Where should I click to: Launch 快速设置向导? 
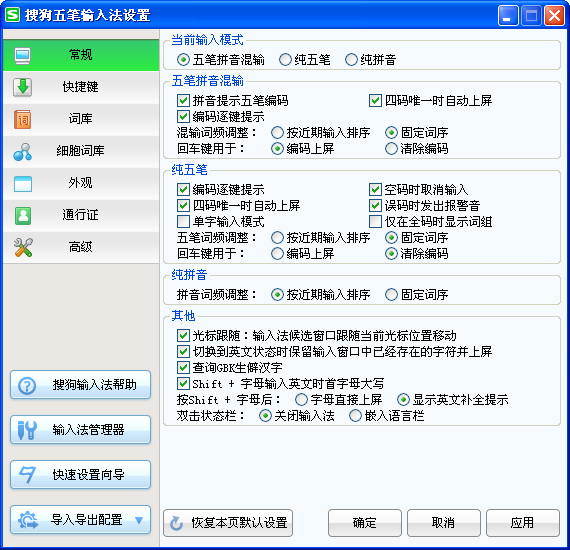point(80,475)
